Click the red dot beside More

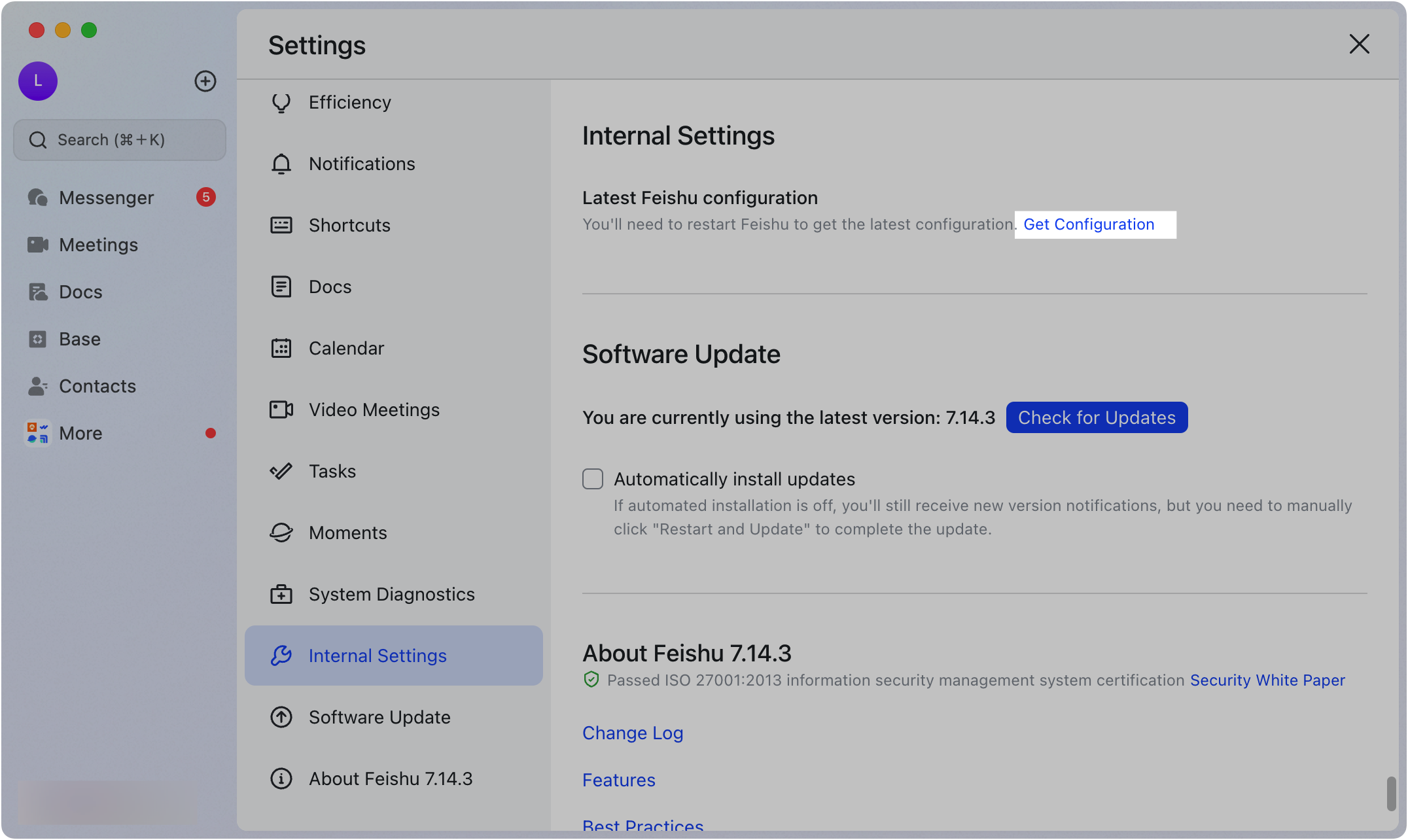pos(211,433)
